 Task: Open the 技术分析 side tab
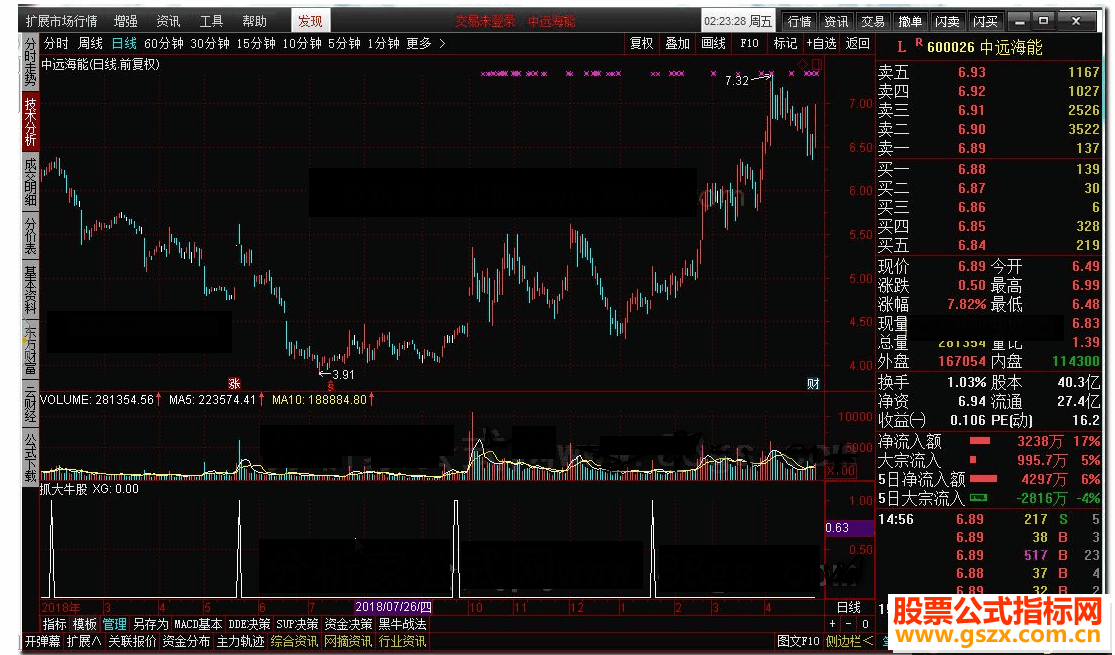click(x=30, y=122)
